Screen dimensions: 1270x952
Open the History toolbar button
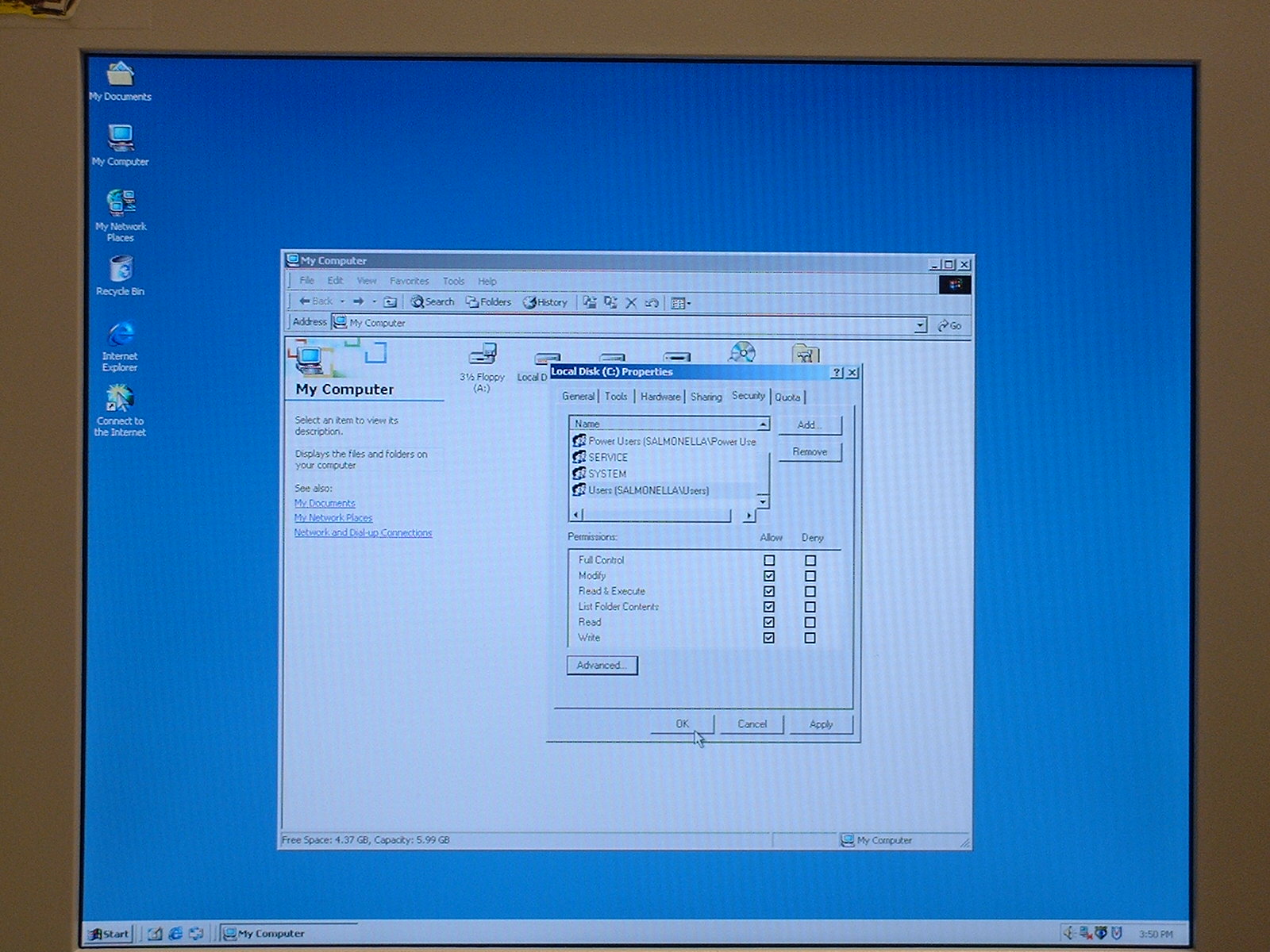click(545, 302)
